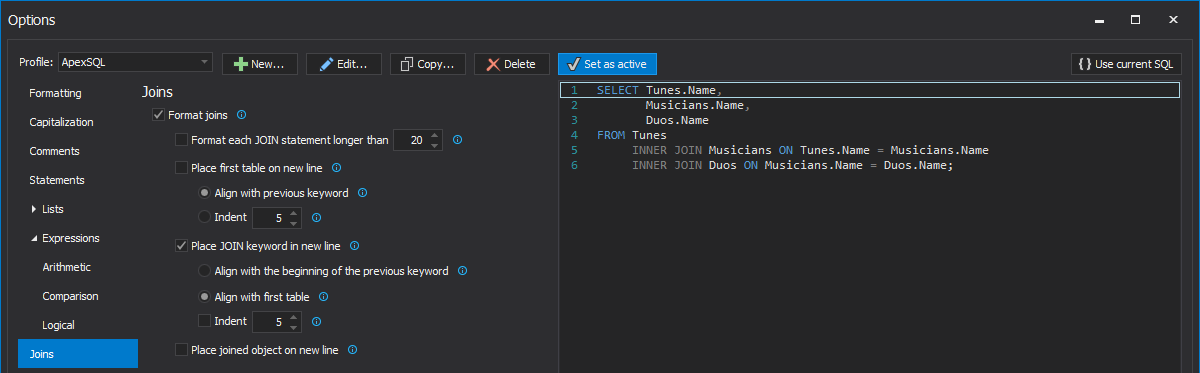Check Place joined object on new line
Viewport: 1200px width, 373px height.
click(181, 350)
